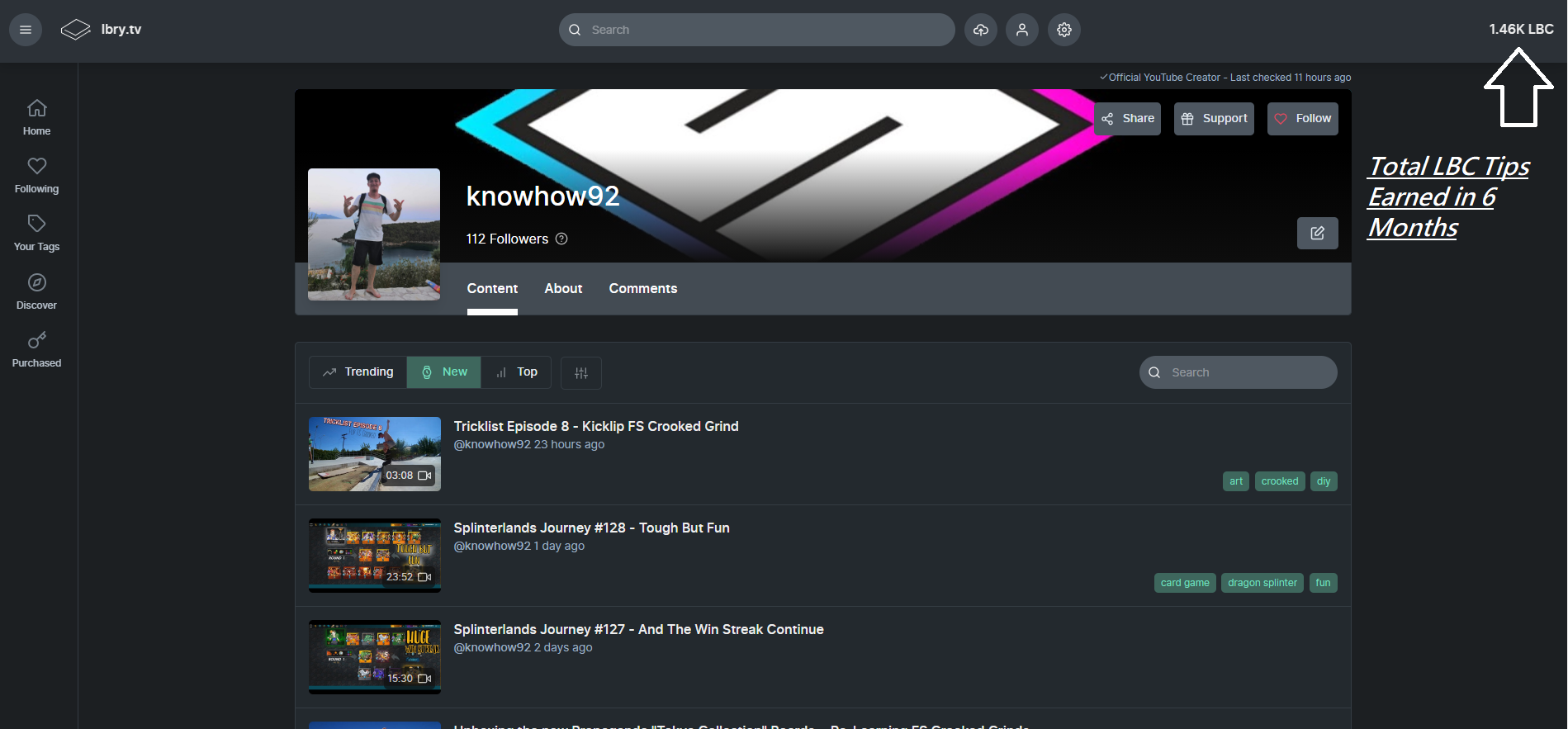Open Discover in sidebar

point(37,292)
